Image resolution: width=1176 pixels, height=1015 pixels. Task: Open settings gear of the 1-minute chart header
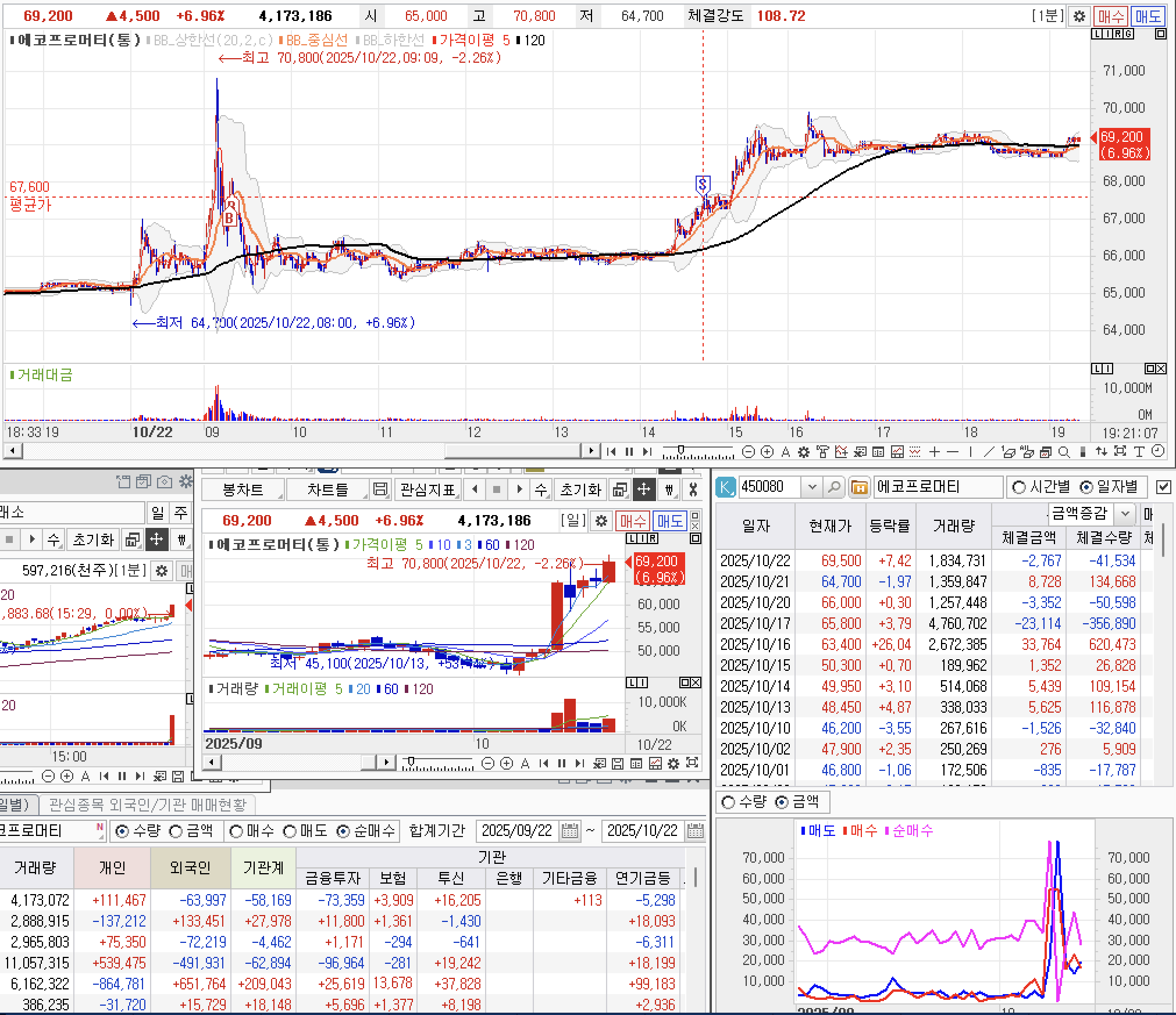[x=1079, y=16]
